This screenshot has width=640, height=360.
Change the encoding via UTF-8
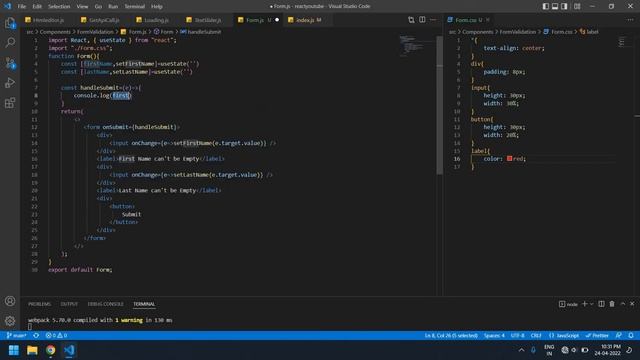tap(518, 335)
